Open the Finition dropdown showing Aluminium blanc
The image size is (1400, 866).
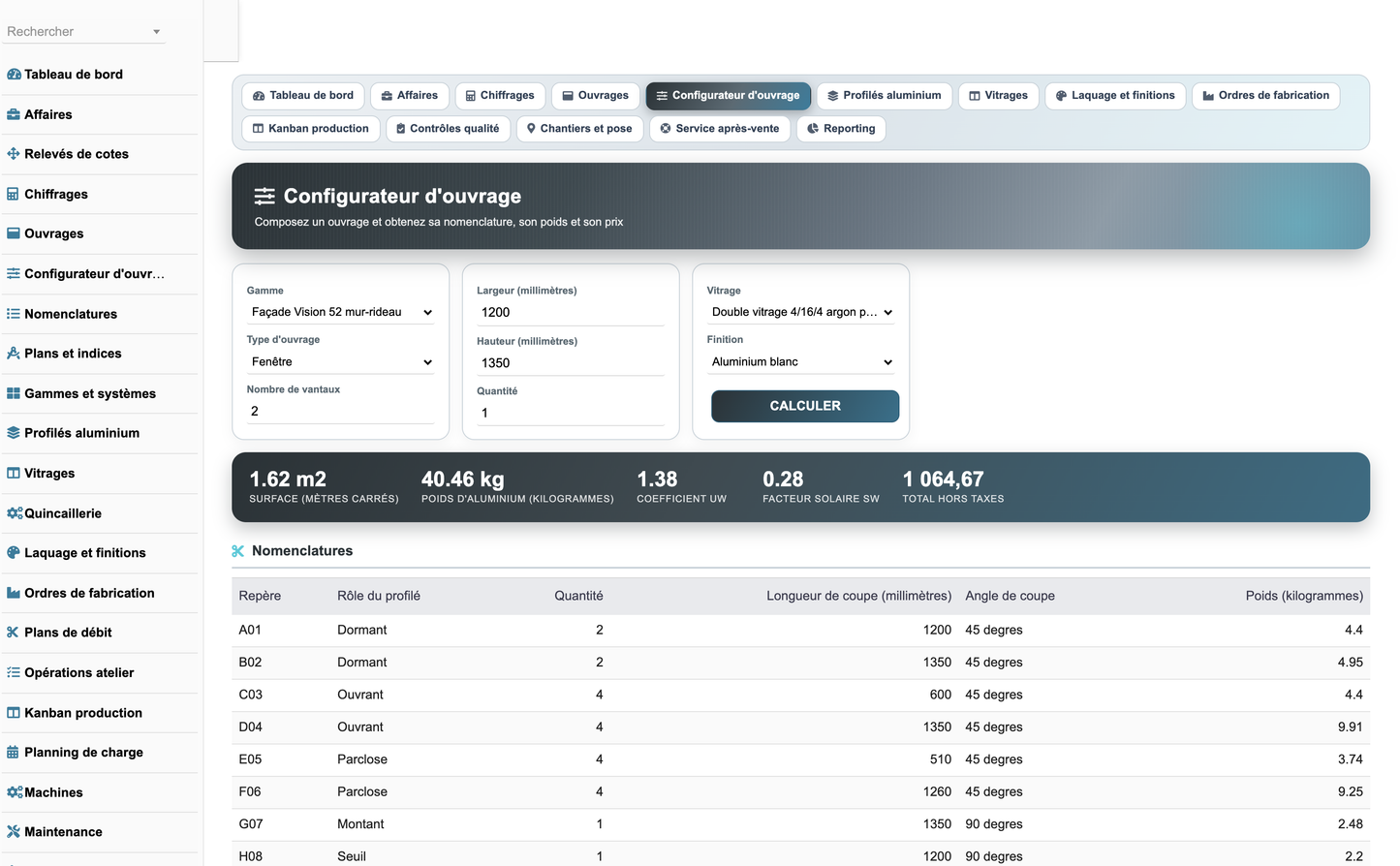click(801, 362)
